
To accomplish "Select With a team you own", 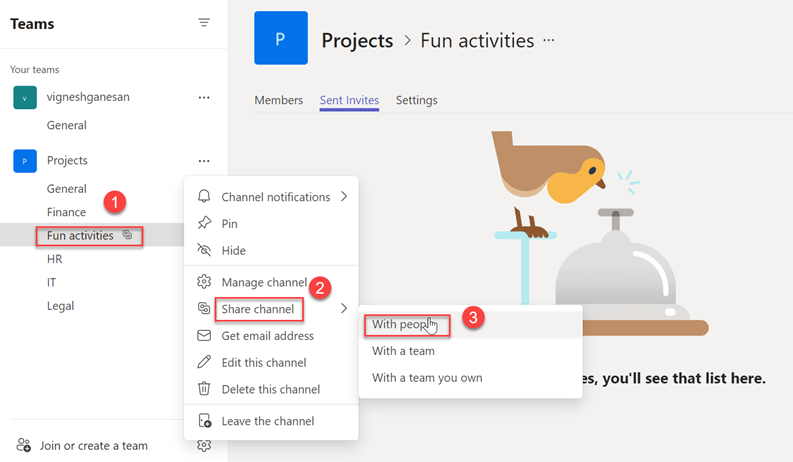I will (x=427, y=378).
